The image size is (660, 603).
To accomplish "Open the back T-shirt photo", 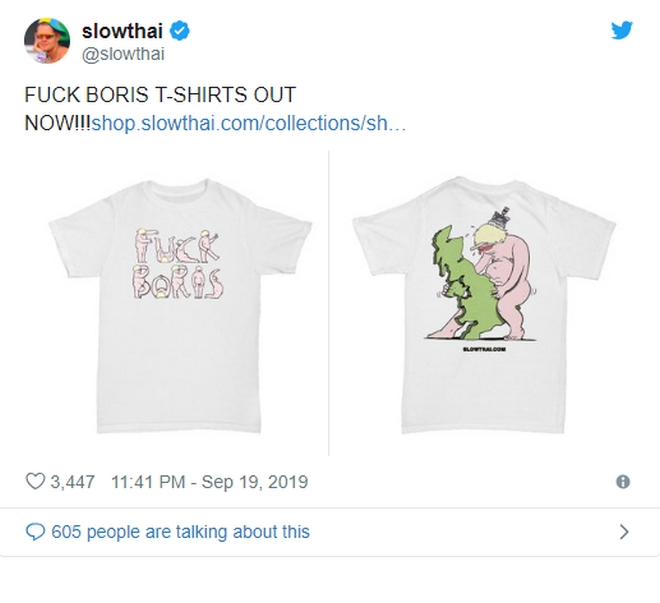I will click(x=487, y=300).
